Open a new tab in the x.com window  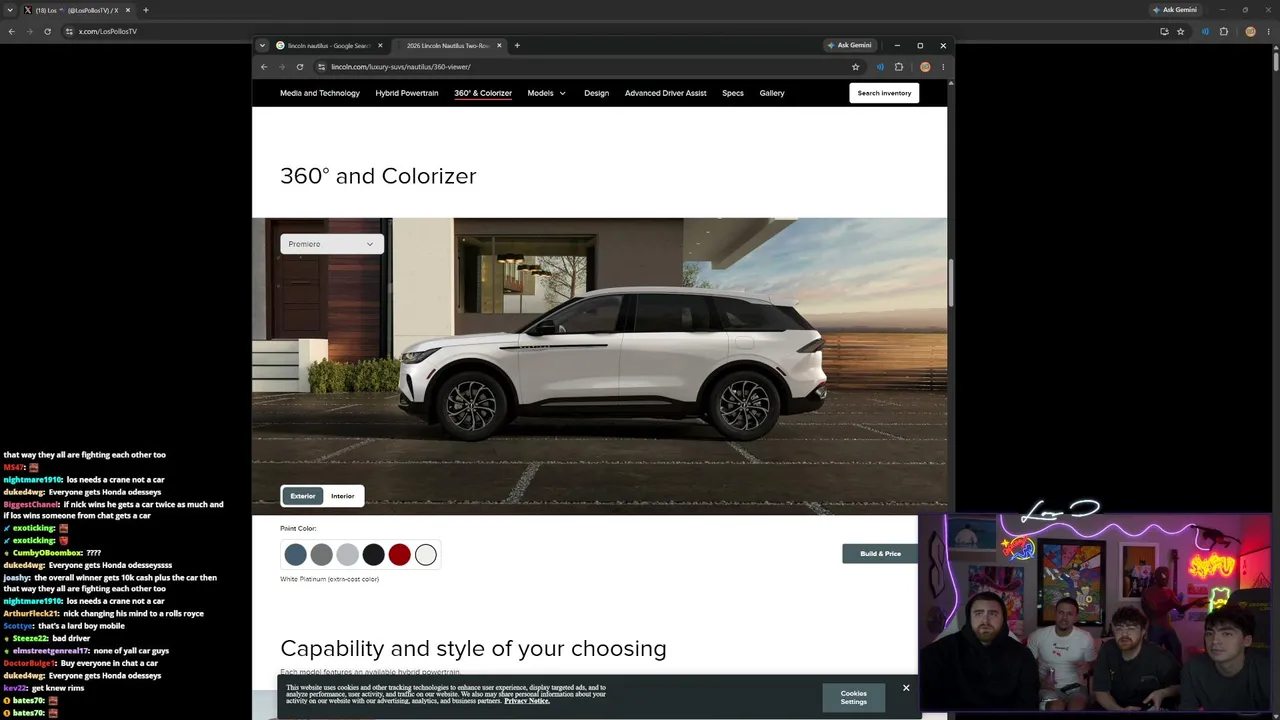(146, 10)
